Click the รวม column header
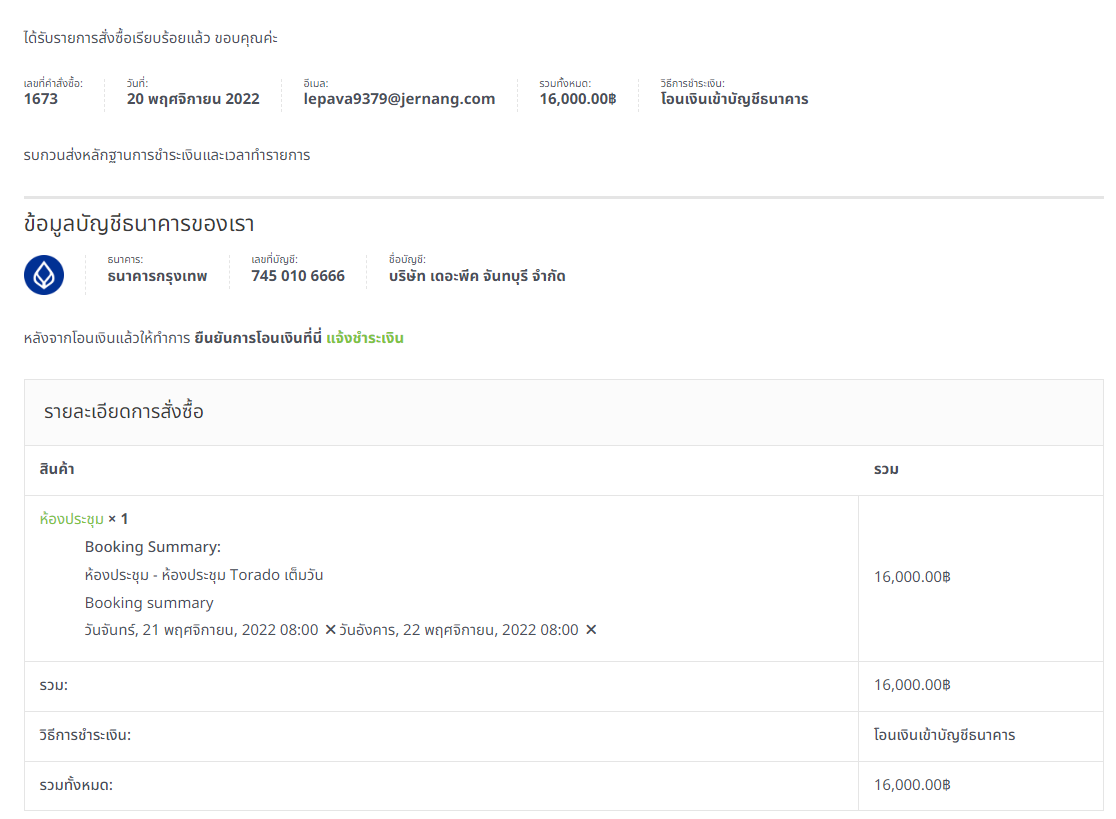Screen dimensions: 1116x819 [886, 470]
